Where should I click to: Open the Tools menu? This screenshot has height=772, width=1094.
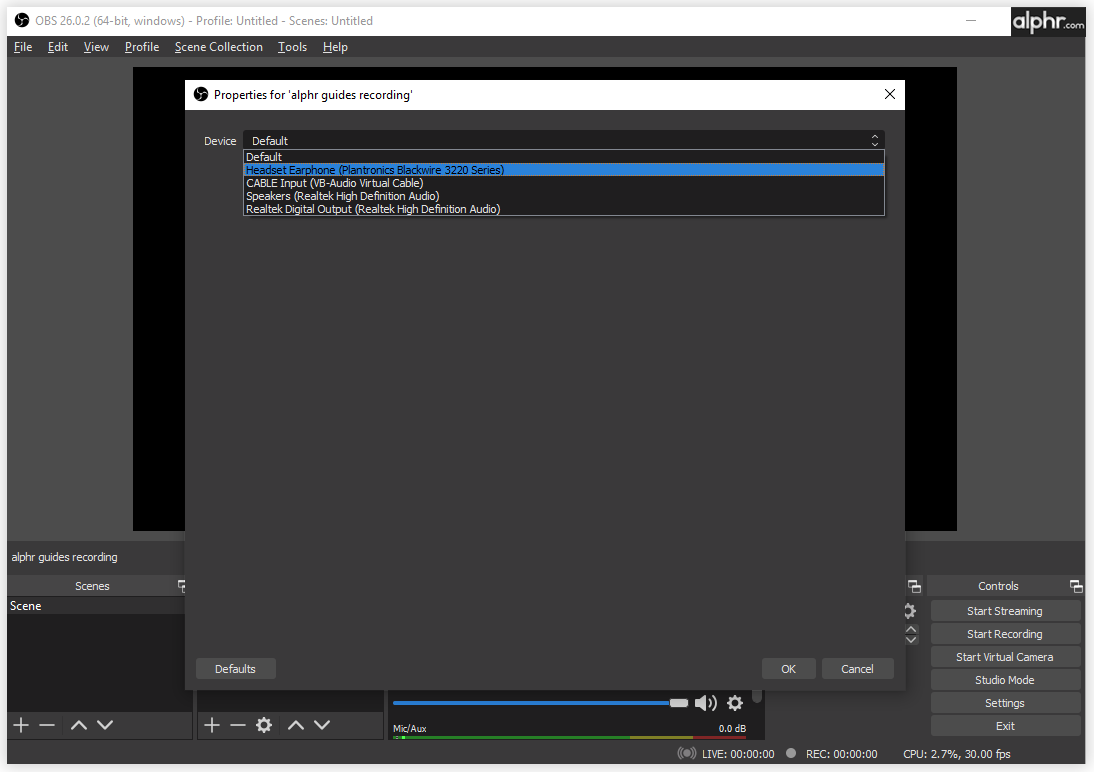[x=292, y=47]
